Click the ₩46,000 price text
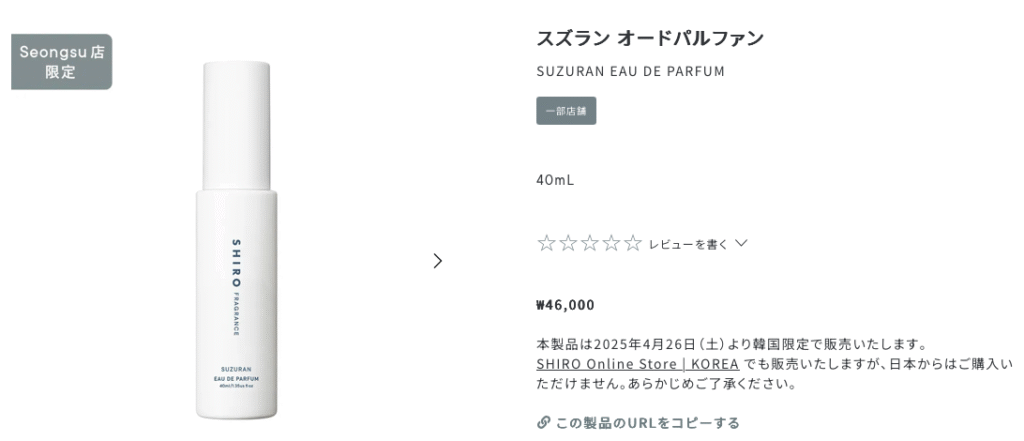This screenshot has width=1024, height=441. (566, 305)
